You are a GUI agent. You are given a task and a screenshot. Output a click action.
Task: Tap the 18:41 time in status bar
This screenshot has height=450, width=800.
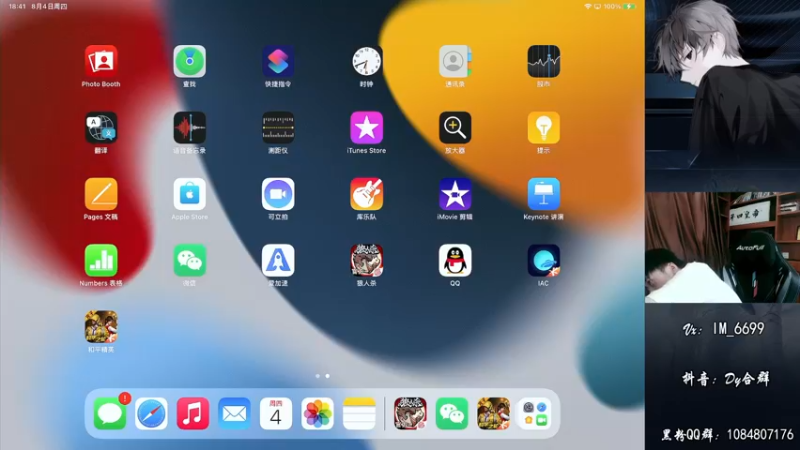[x=17, y=7]
